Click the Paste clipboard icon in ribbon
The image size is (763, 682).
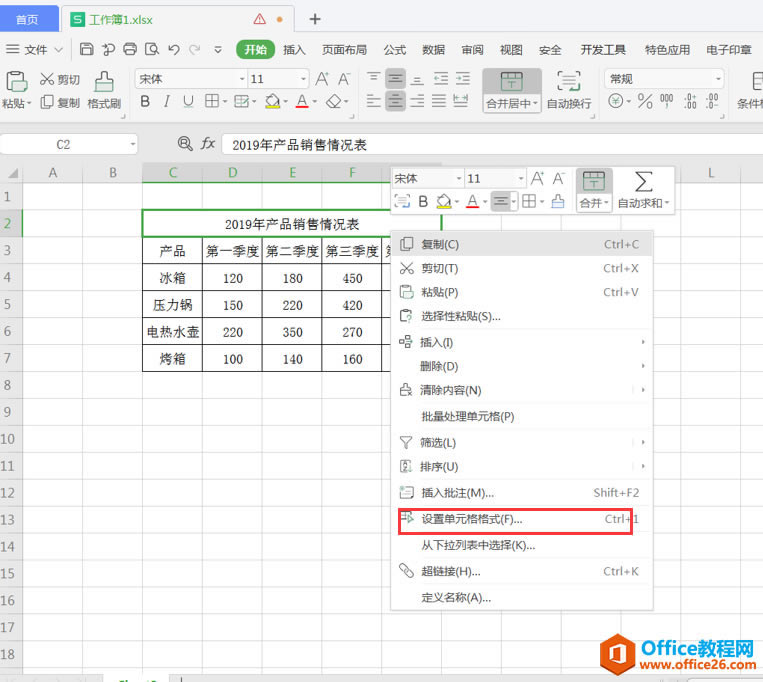tap(16, 82)
